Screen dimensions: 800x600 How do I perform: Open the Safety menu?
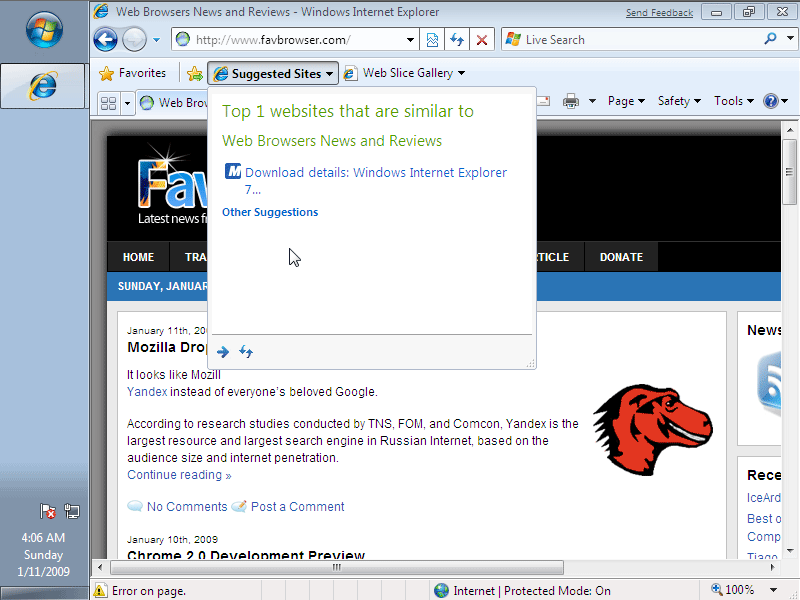(x=679, y=101)
